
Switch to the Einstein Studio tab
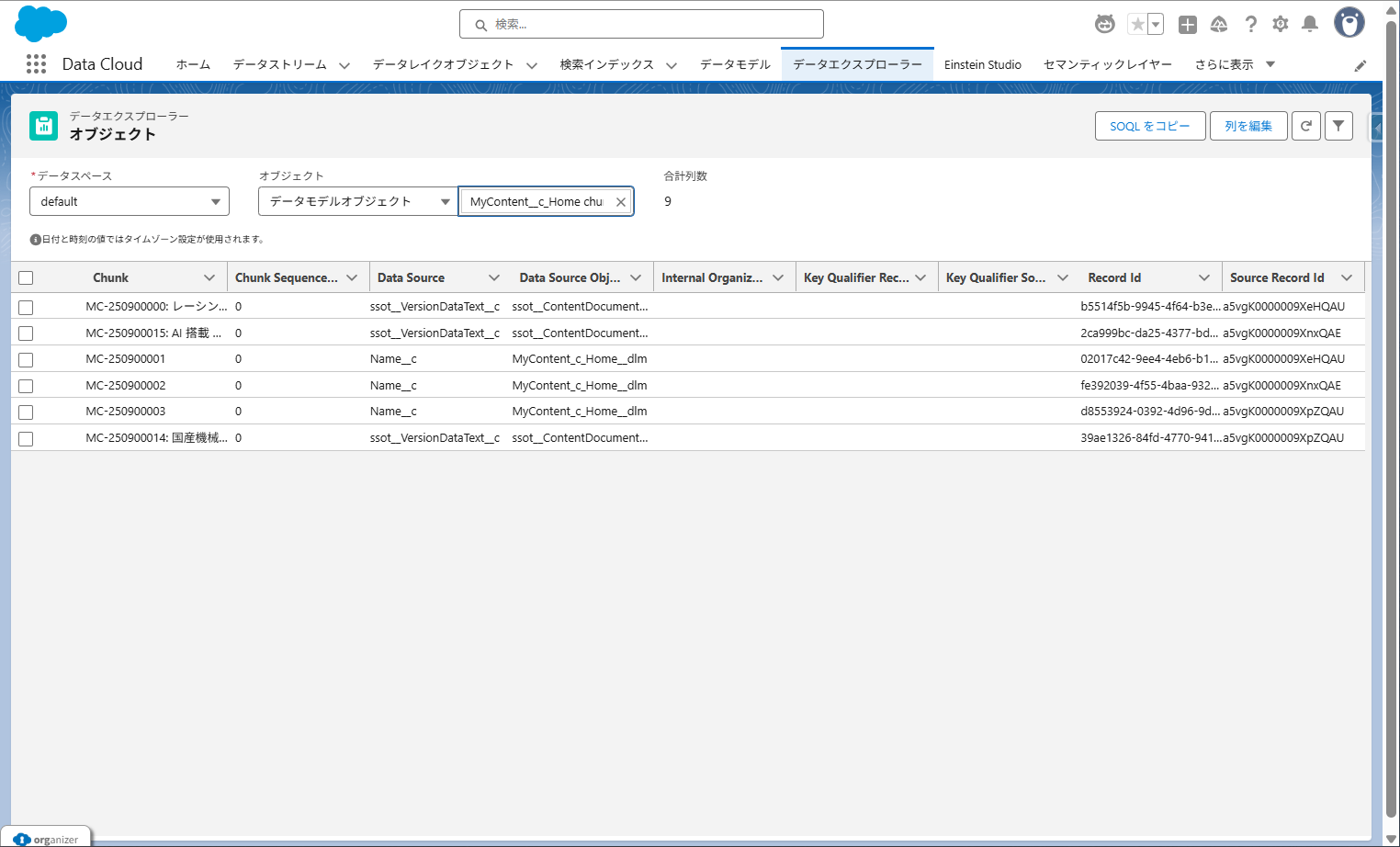pyautogui.click(x=982, y=64)
